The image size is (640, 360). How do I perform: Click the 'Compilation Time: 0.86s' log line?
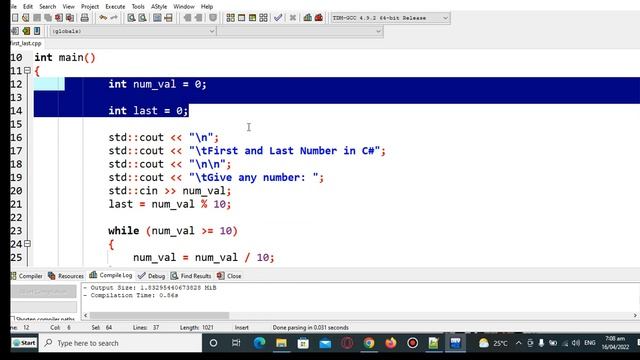point(131,295)
